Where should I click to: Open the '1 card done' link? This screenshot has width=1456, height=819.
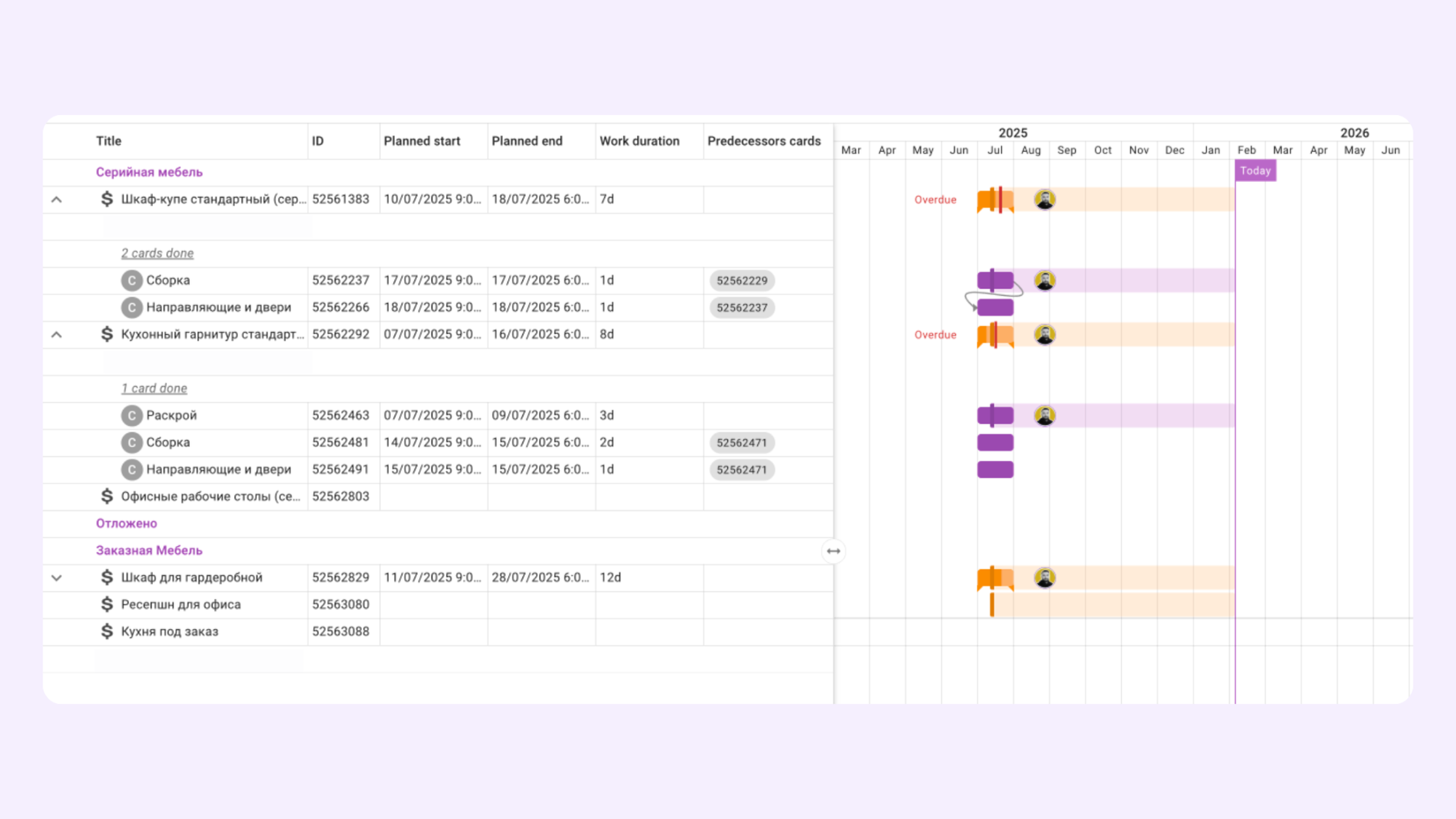[154, 389]
